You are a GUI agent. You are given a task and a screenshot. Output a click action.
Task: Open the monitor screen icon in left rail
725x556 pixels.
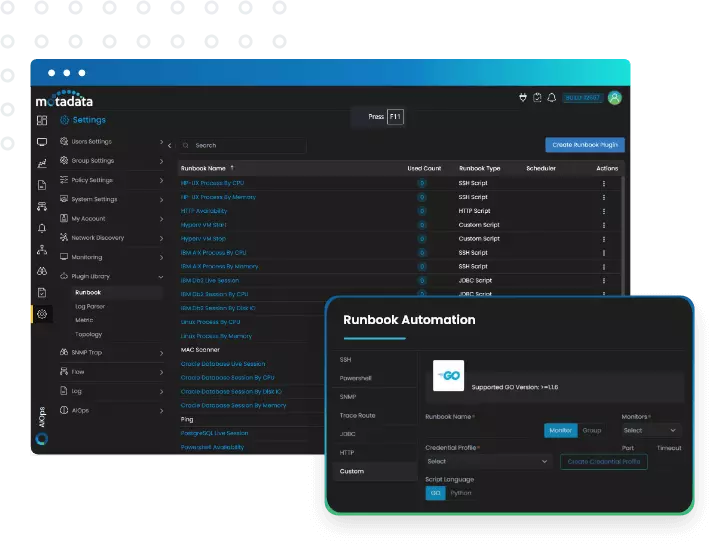(x=42, y=142)
